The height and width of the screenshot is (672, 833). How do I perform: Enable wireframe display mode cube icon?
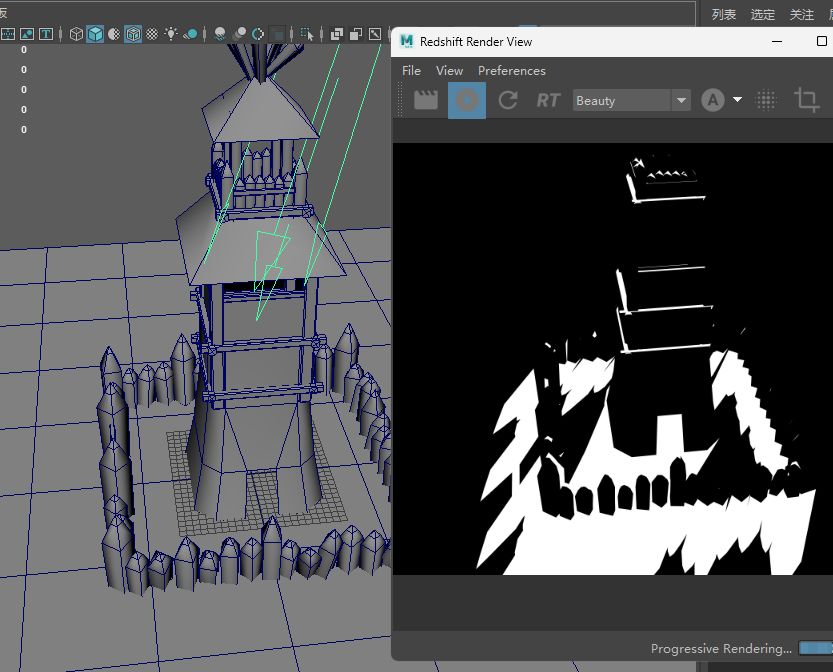coord(76,34)
